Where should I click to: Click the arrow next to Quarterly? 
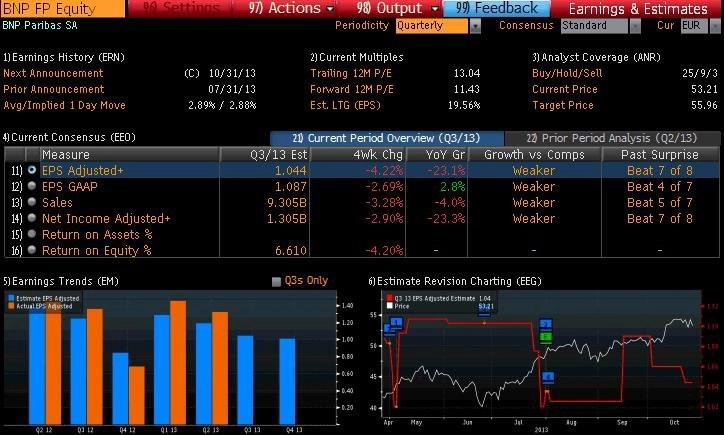(475, 26)
